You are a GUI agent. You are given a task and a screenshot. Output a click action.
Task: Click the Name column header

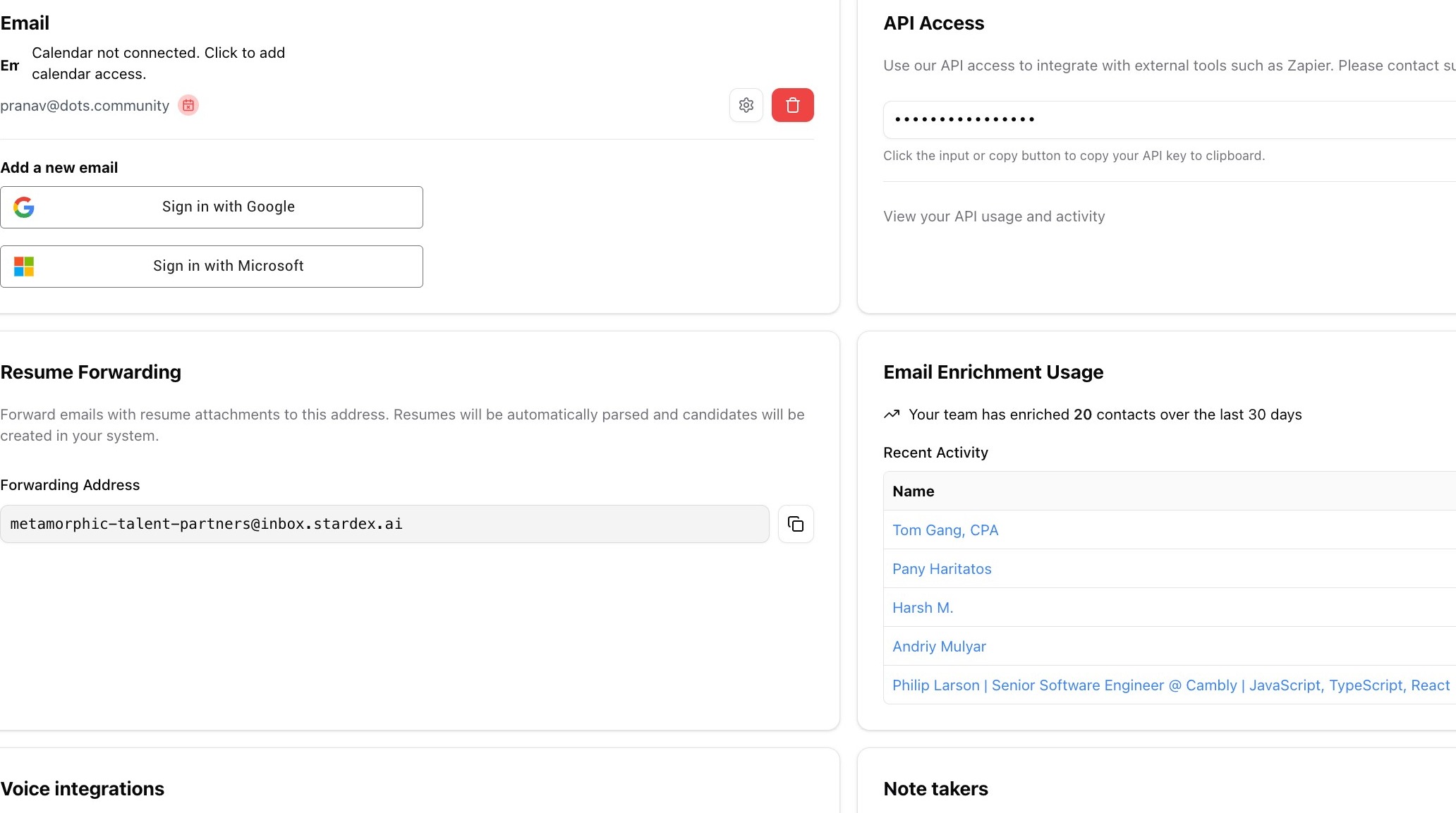pyautogui.click(x=913, y=491)
